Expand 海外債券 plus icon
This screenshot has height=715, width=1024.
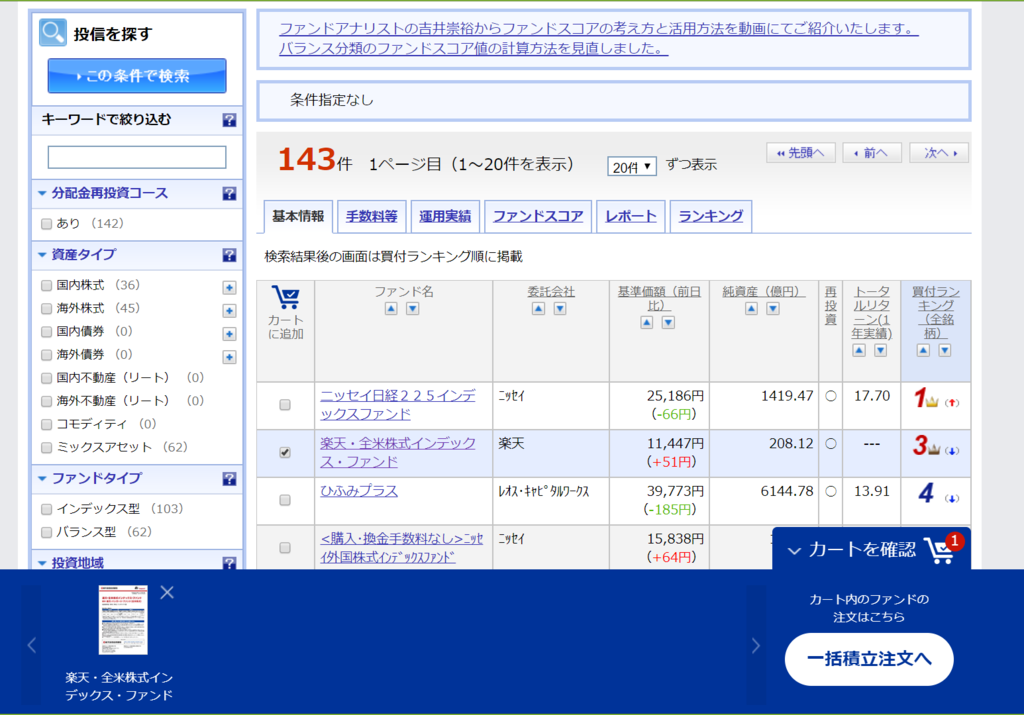(229, 357)
